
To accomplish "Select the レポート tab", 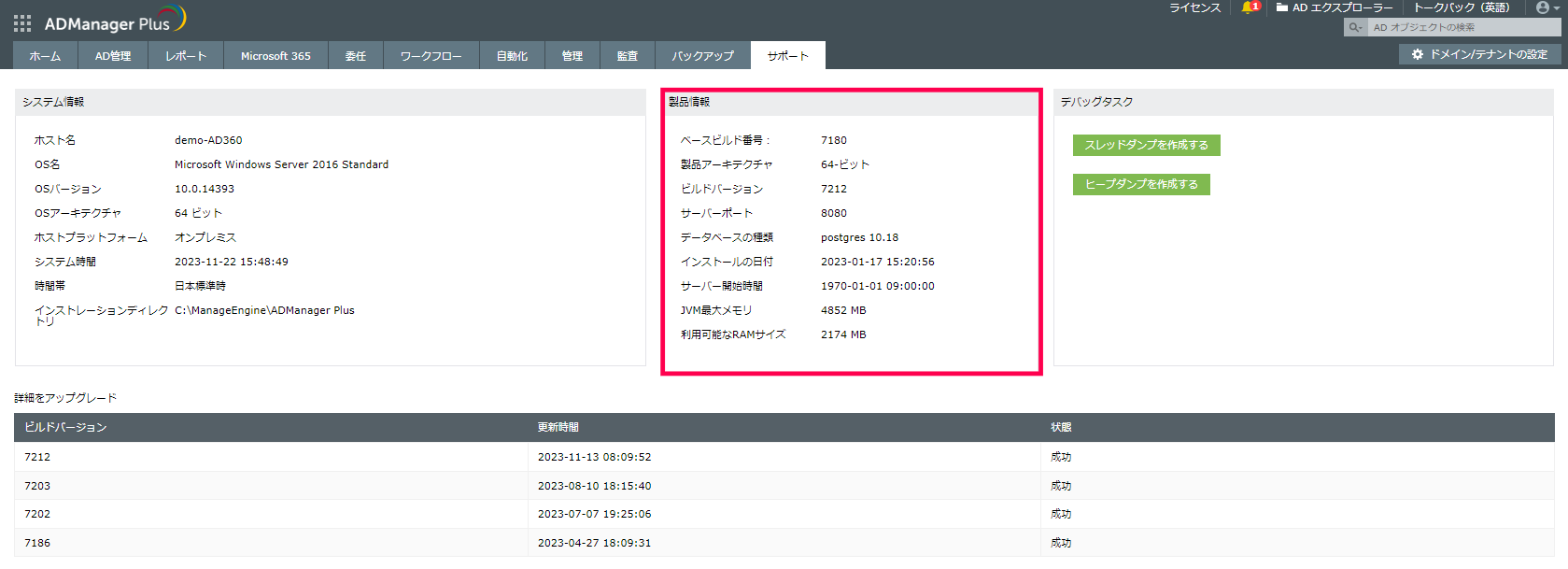I will 186,56.
